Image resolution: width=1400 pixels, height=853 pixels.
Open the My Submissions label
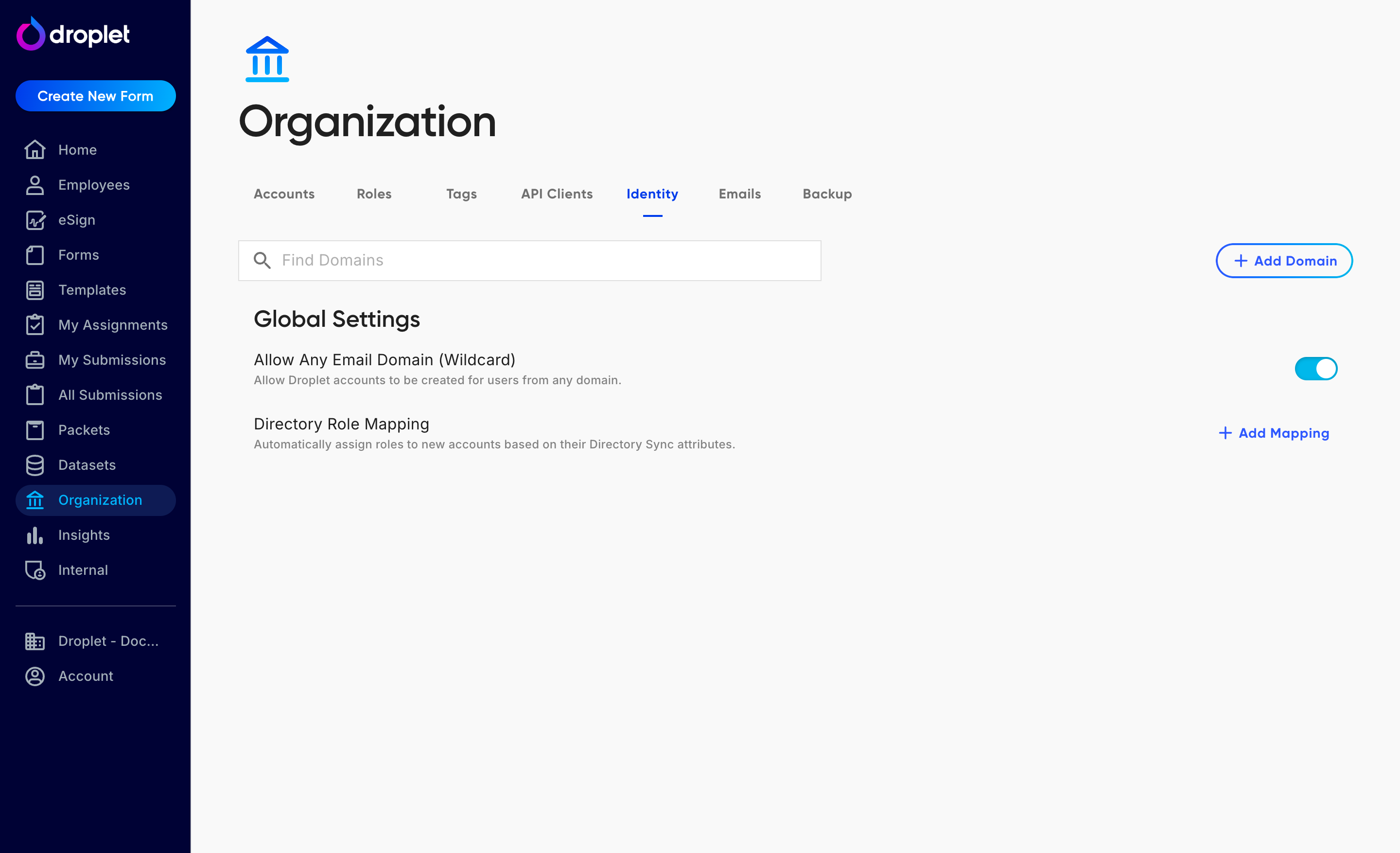pyautogui.click(x=112, y=360)
